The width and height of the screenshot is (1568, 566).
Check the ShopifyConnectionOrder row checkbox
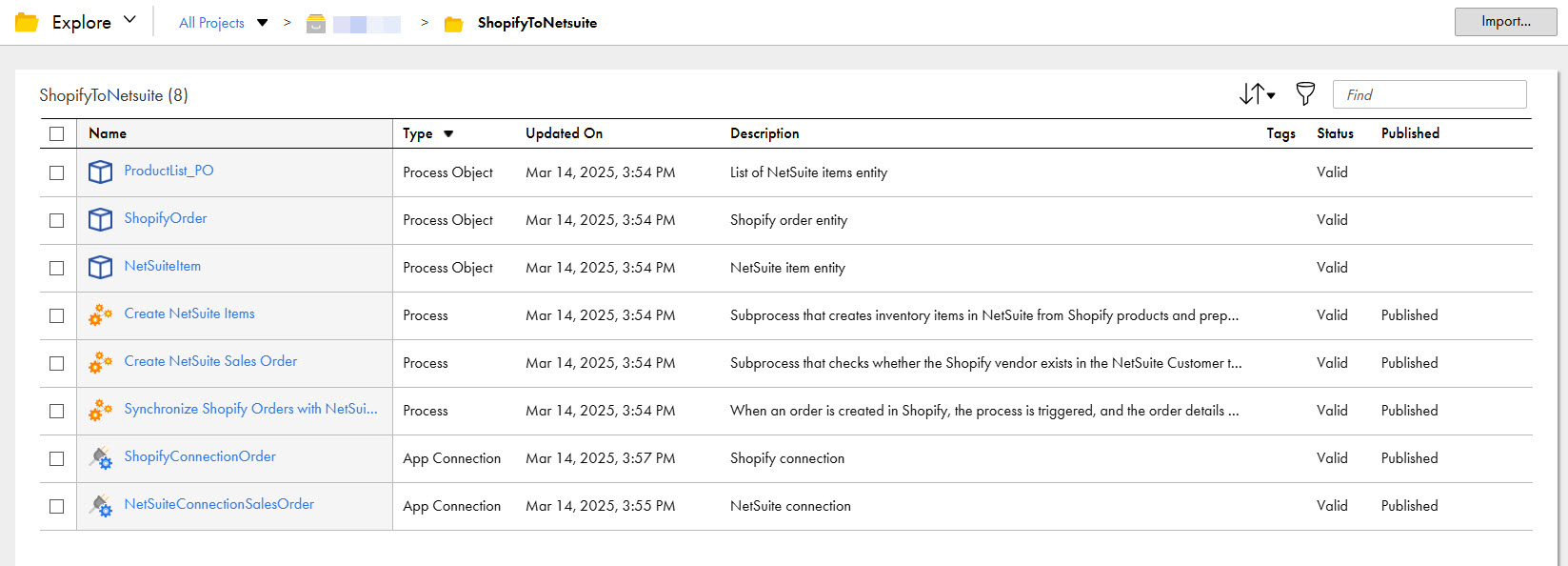click(57, 458)
